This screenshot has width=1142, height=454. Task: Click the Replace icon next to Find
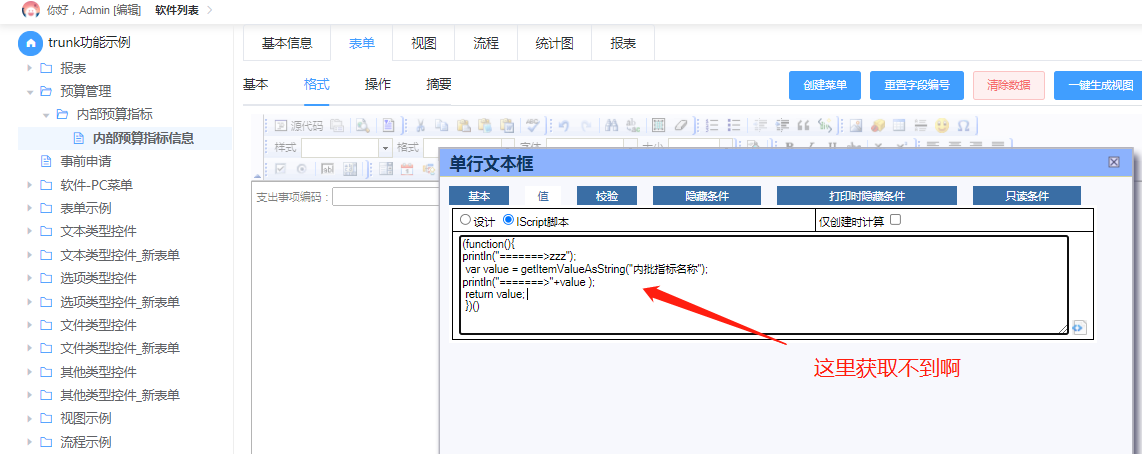(633, 125)
